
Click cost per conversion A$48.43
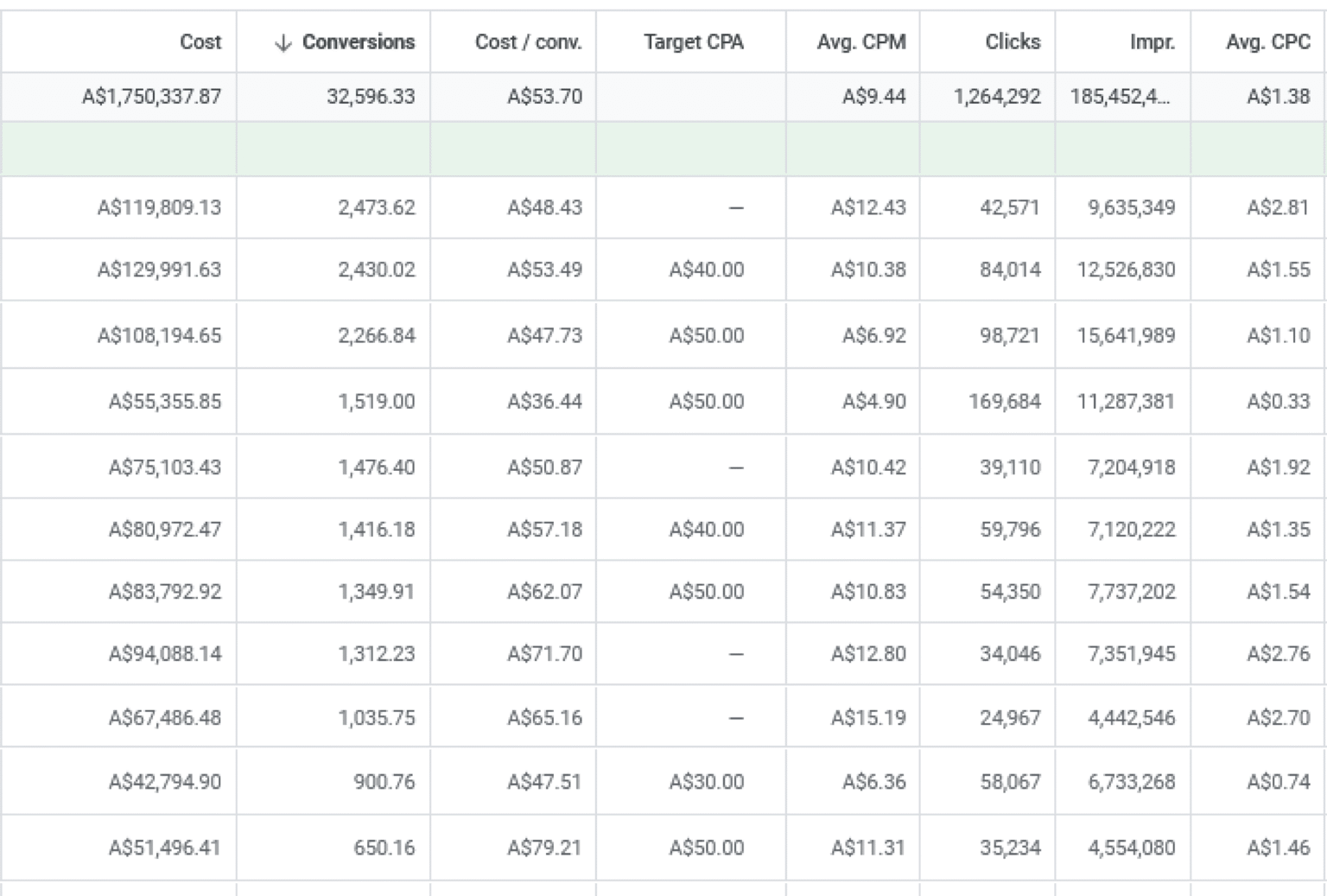click(544, 208)
